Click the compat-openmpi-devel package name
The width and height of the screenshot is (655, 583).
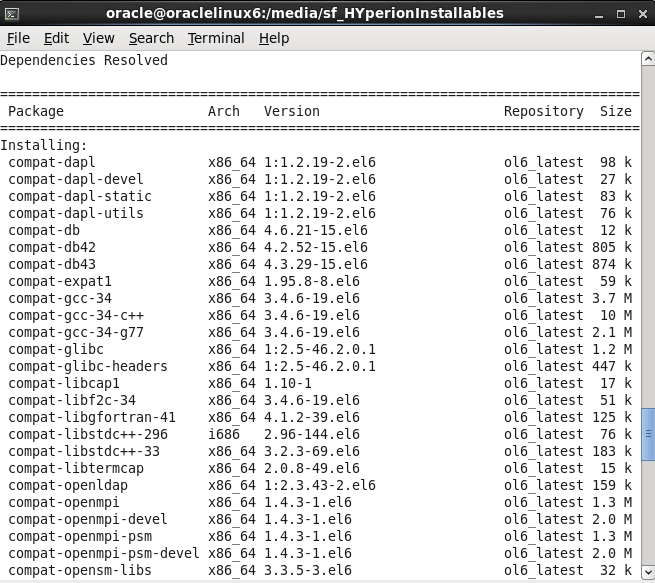88,520
